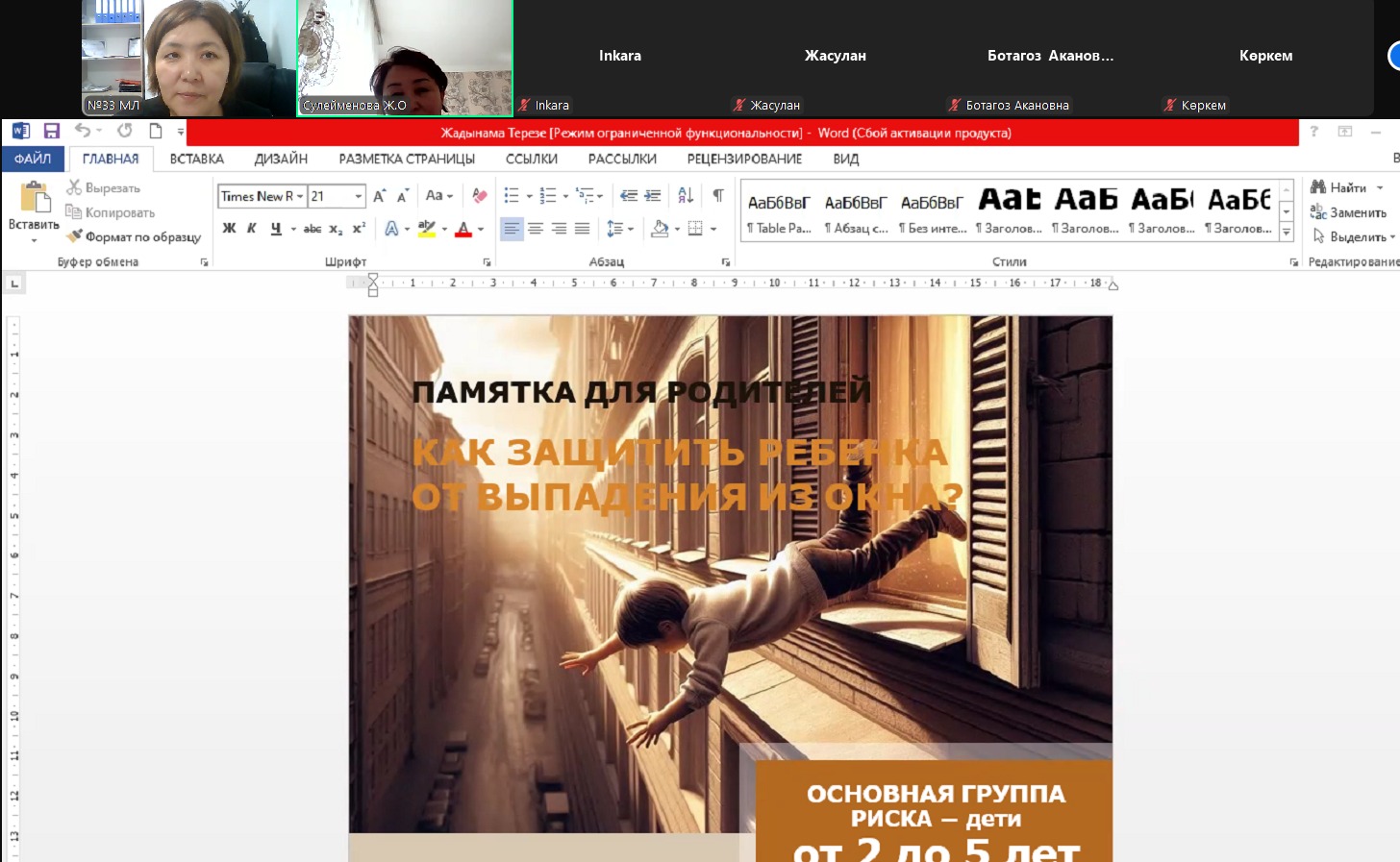The height and width of the screenshot is (862, 1400).
Task: Click the Format Painter brush icon
Action: (x=75, y=235)
